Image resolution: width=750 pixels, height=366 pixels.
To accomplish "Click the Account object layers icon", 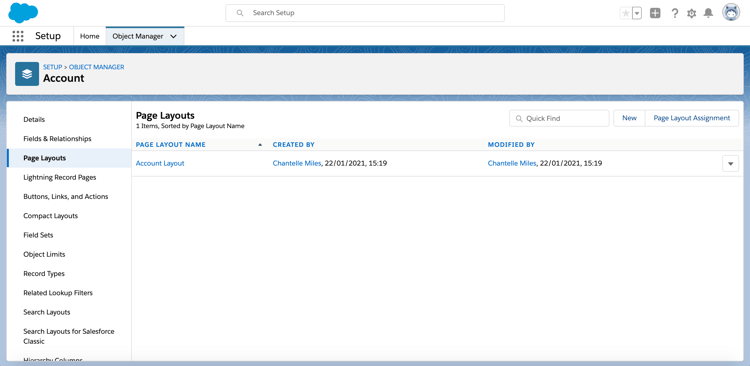I will click(27, 74).
